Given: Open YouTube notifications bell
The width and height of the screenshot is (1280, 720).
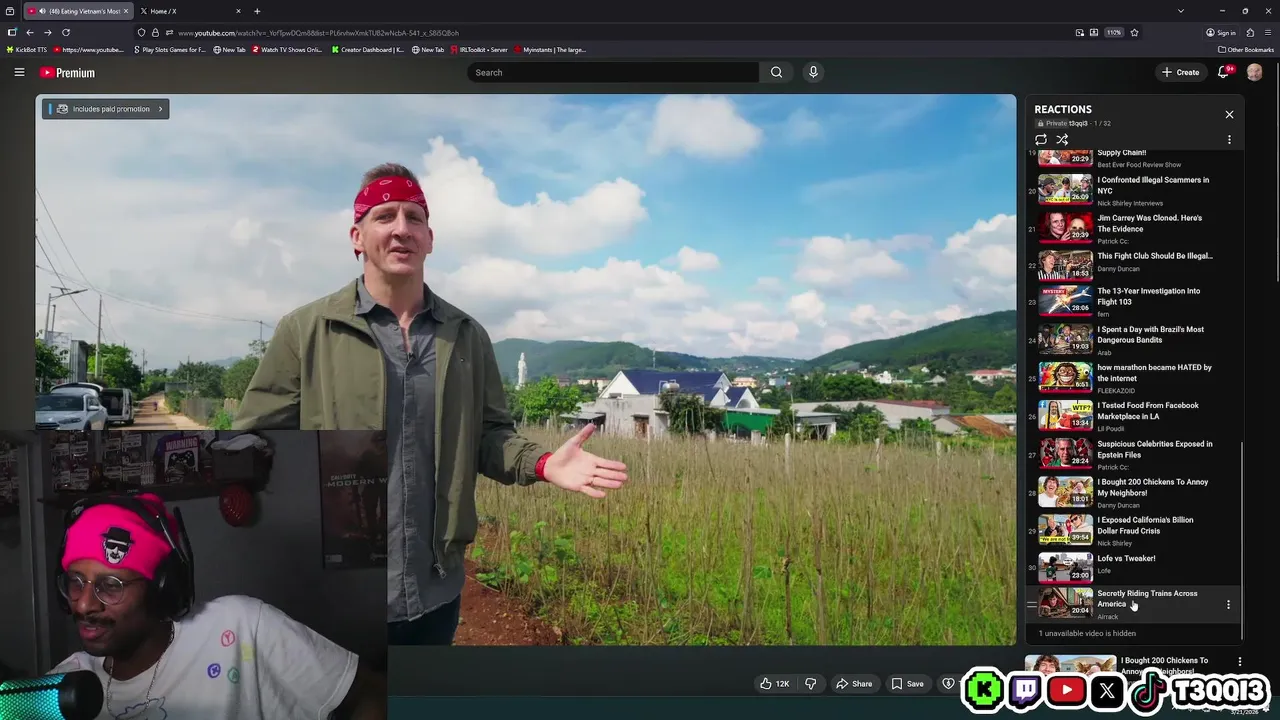Looking at the screenshot, I should (1224, 72).
